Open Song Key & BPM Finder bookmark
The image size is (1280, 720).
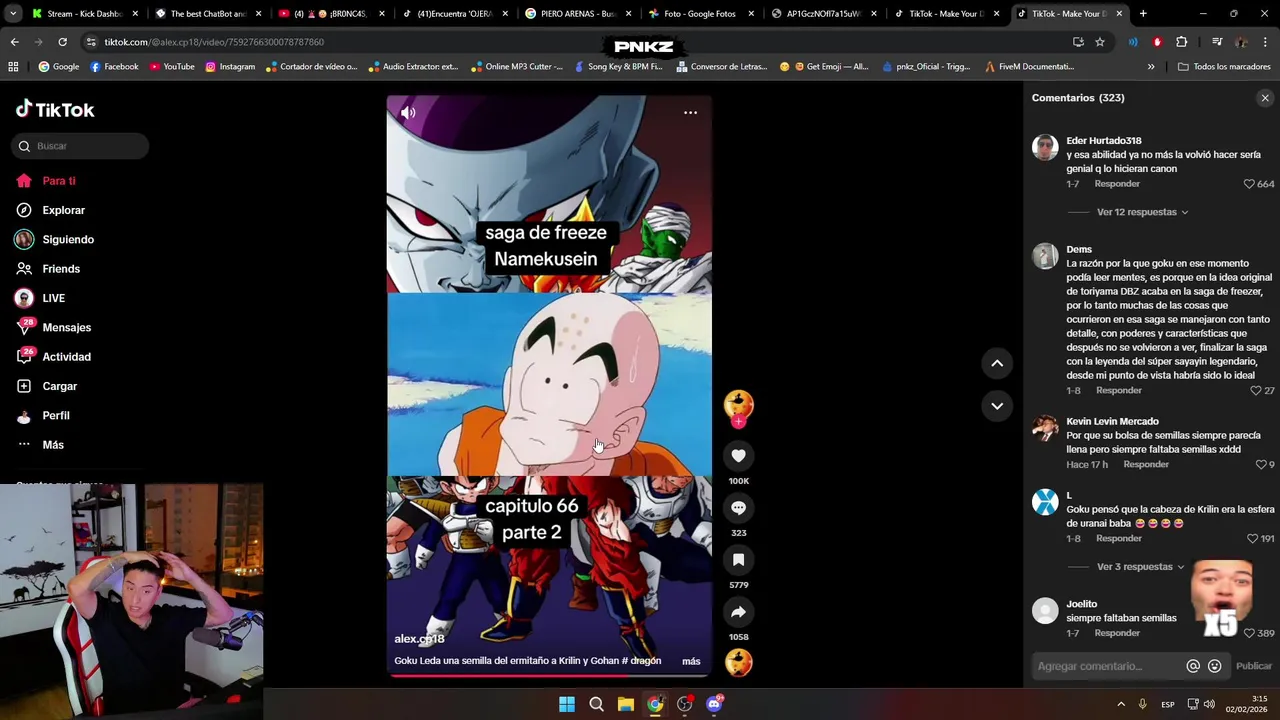point(618,67)
